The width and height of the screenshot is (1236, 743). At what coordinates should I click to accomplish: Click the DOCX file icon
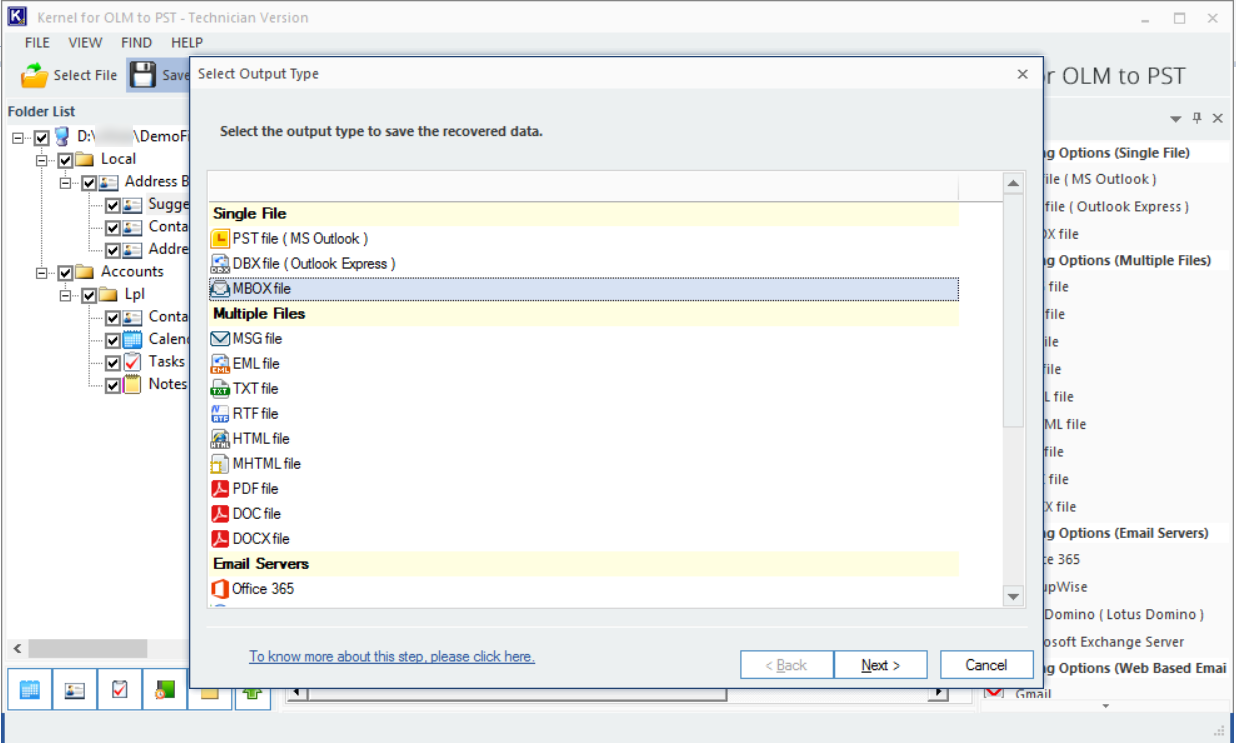(220, 539)
